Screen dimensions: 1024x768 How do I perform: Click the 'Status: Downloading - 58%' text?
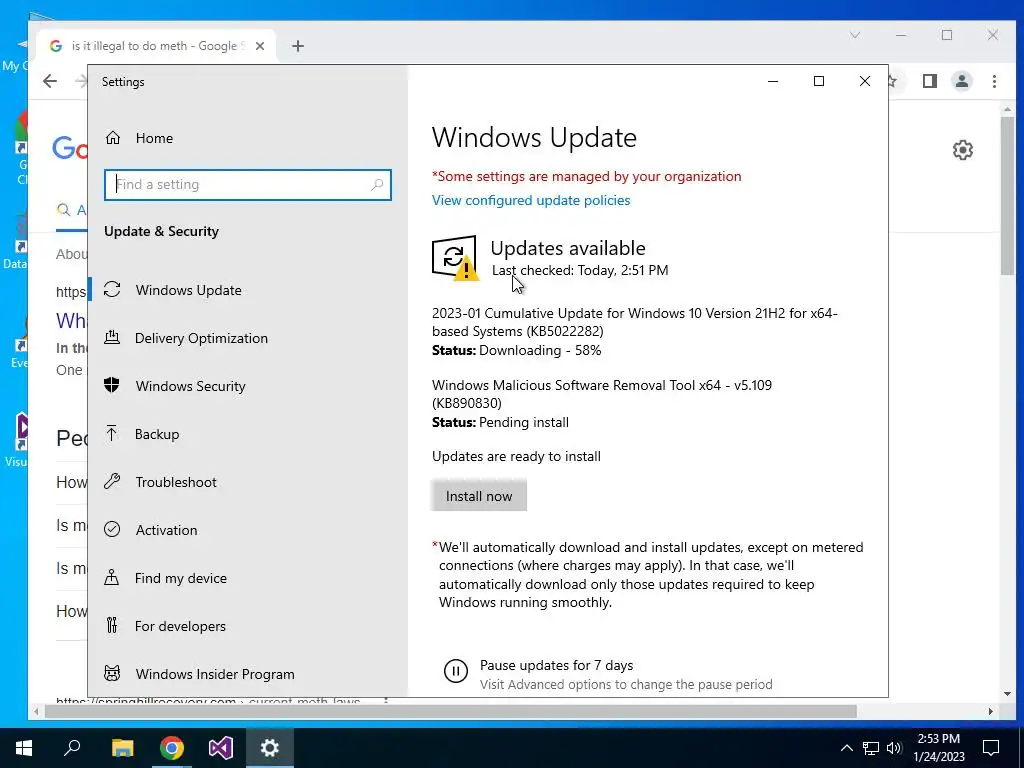tap(517, 351)
